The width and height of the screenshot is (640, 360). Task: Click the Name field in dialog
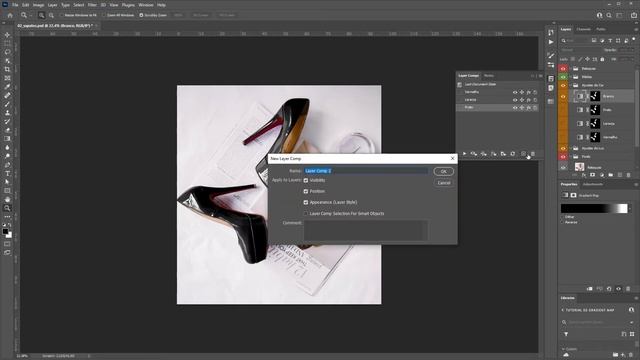[366, 171]
